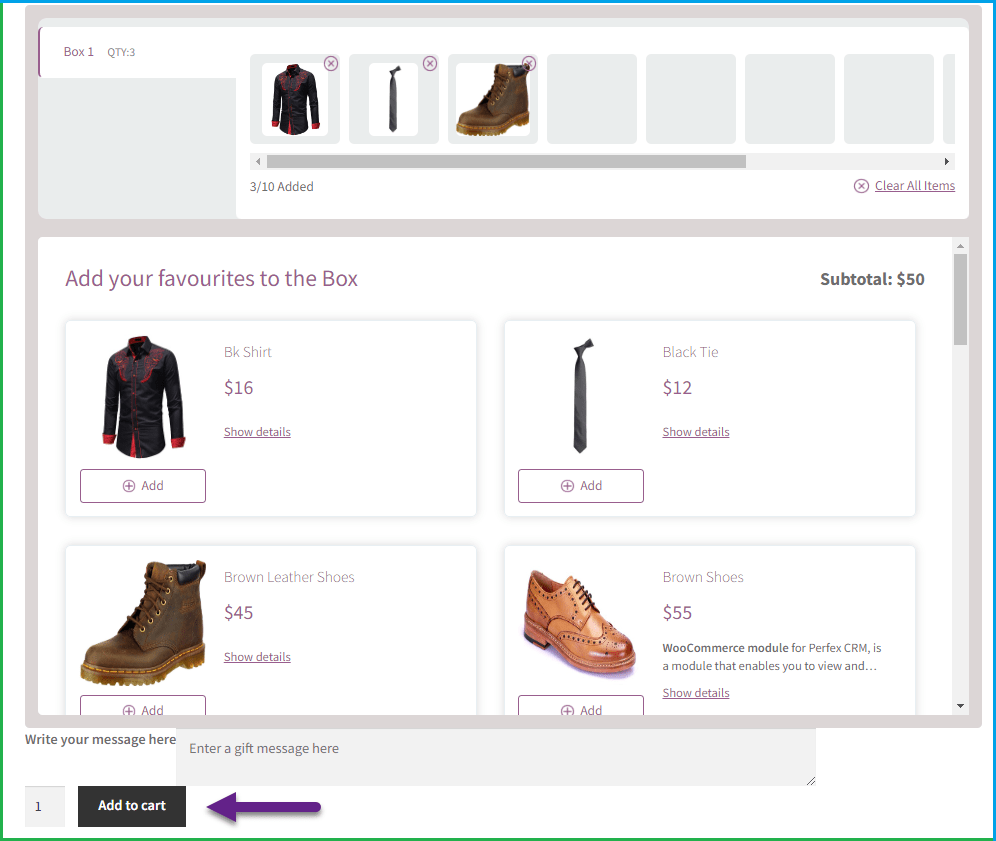Viewport: 996px width, 841px height.
Task: Open Clear All Items
Action: coord(914,185)
